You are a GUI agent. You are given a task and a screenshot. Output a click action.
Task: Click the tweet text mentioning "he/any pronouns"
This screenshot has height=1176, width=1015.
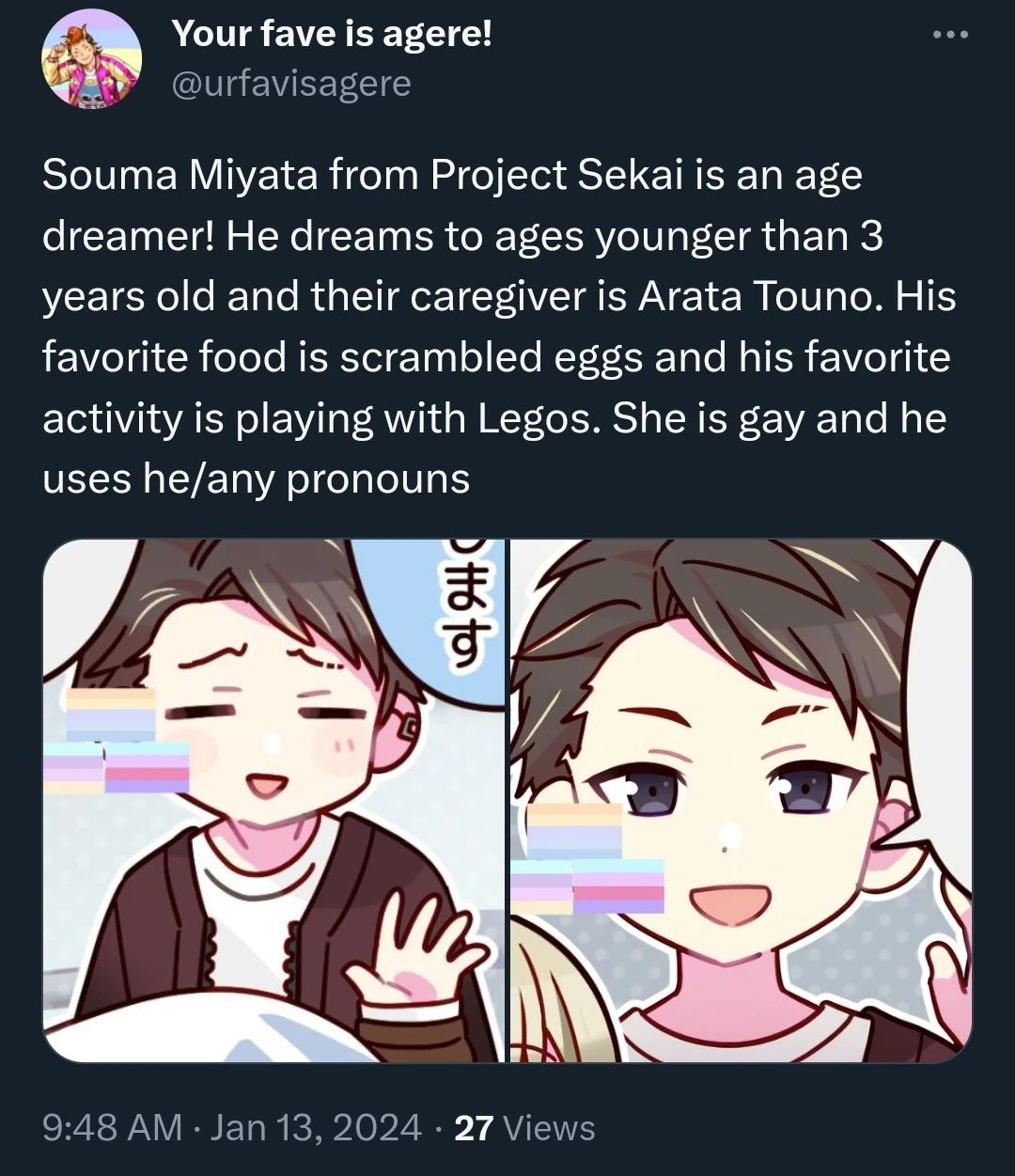pyautogui.click(x=305, y=478)
